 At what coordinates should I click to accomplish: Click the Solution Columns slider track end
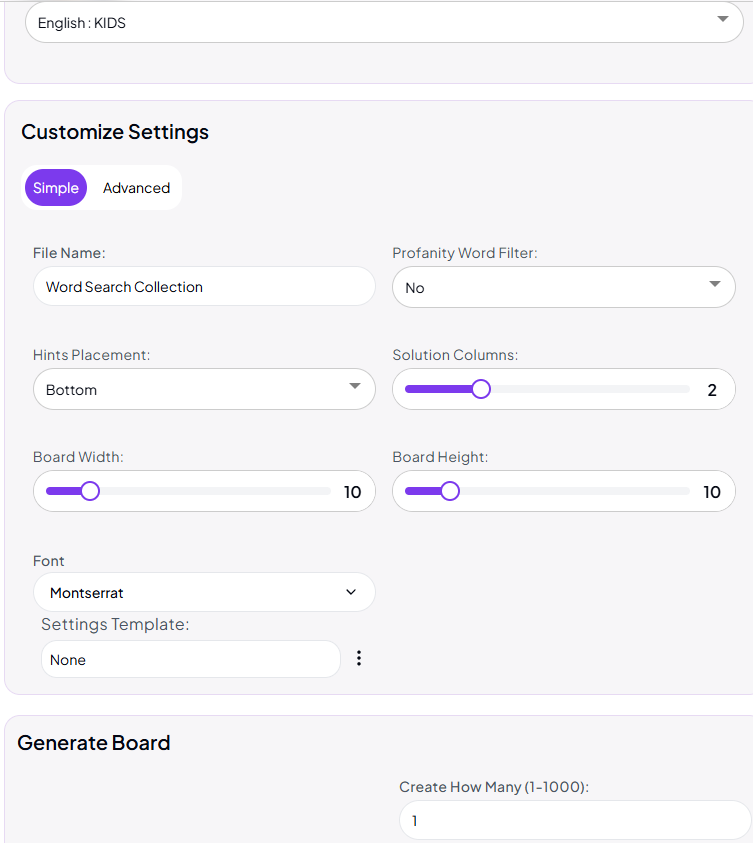pos(686,389)
